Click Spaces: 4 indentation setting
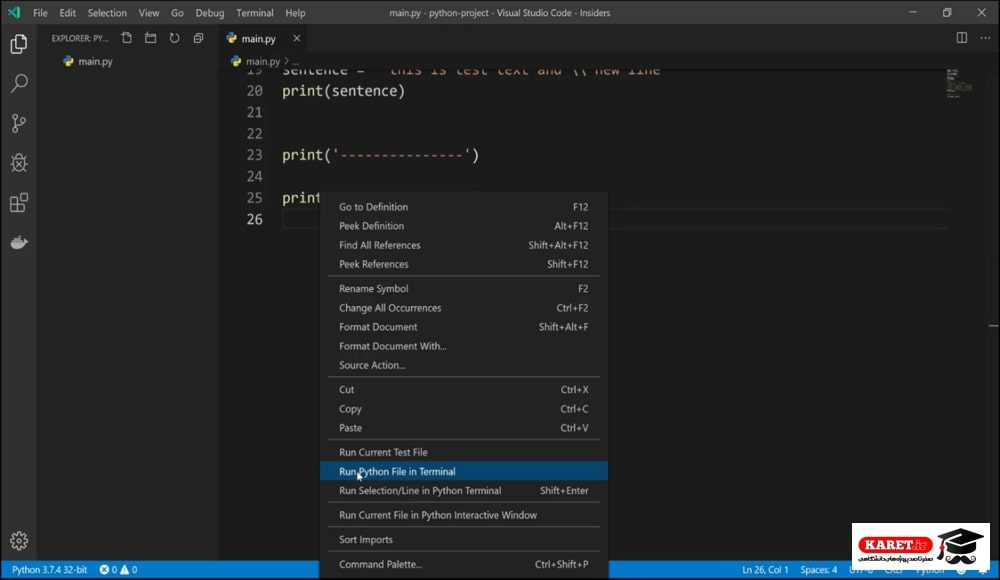 pos(819,570)
